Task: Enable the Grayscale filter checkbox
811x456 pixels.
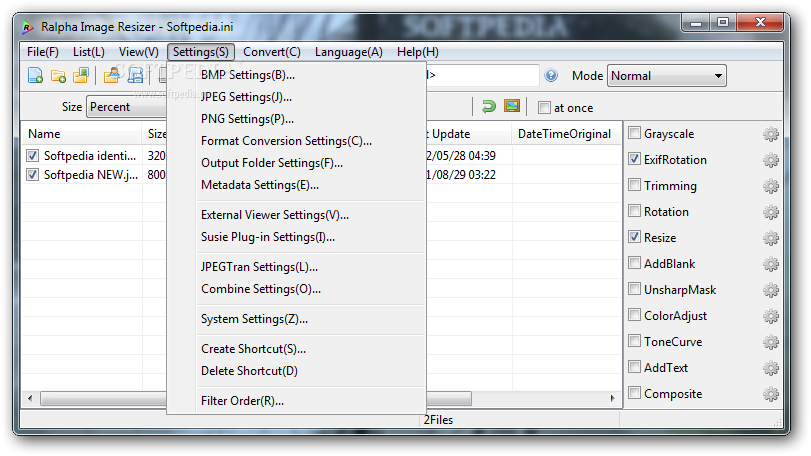Action: 634,133
